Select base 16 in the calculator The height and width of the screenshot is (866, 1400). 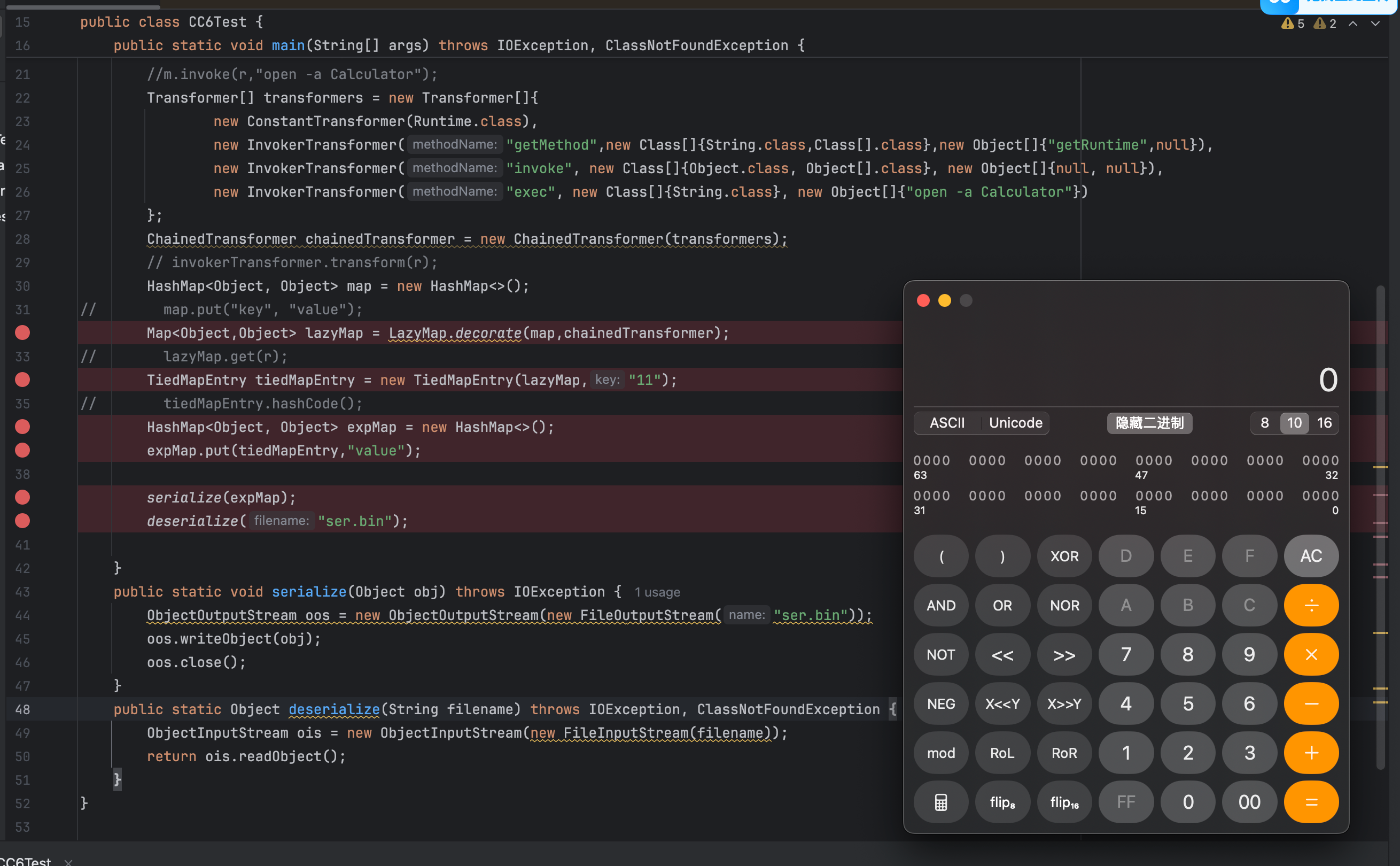point(1324,423)
